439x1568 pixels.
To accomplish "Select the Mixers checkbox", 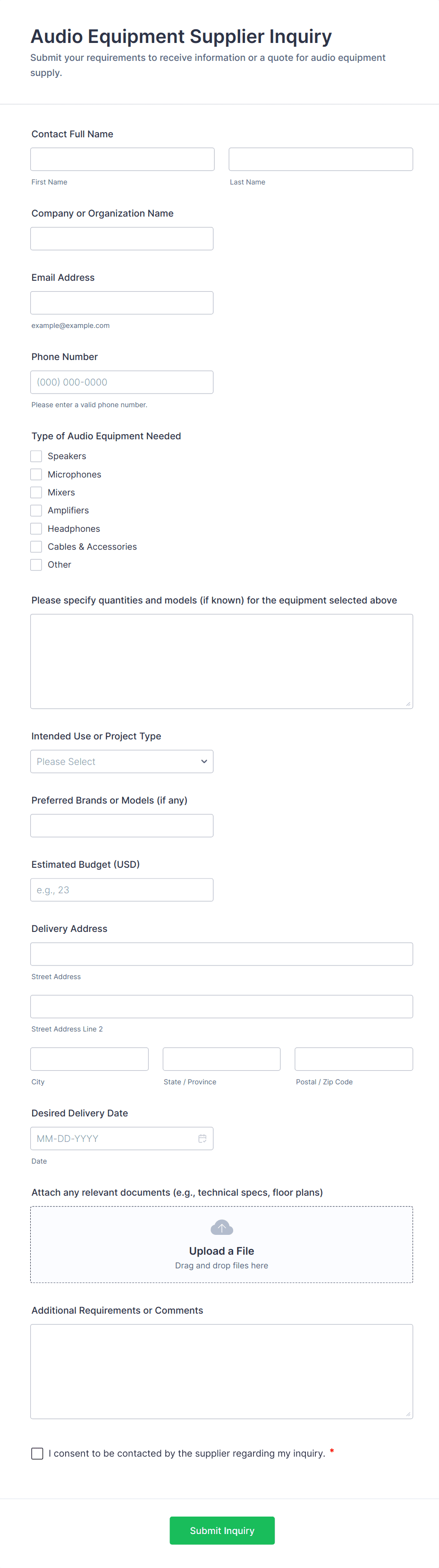I will (x=36, y=493).
